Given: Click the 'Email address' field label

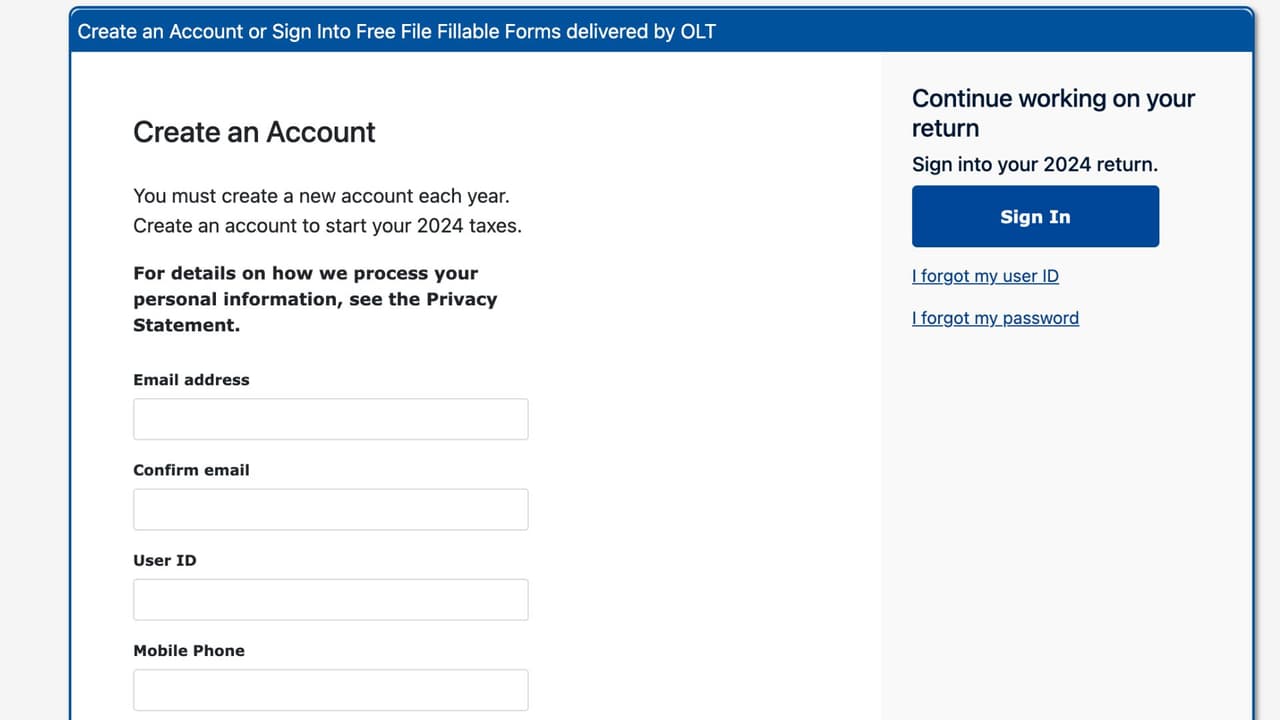Looking at the screenshot, I should click(x=191, y=380).
